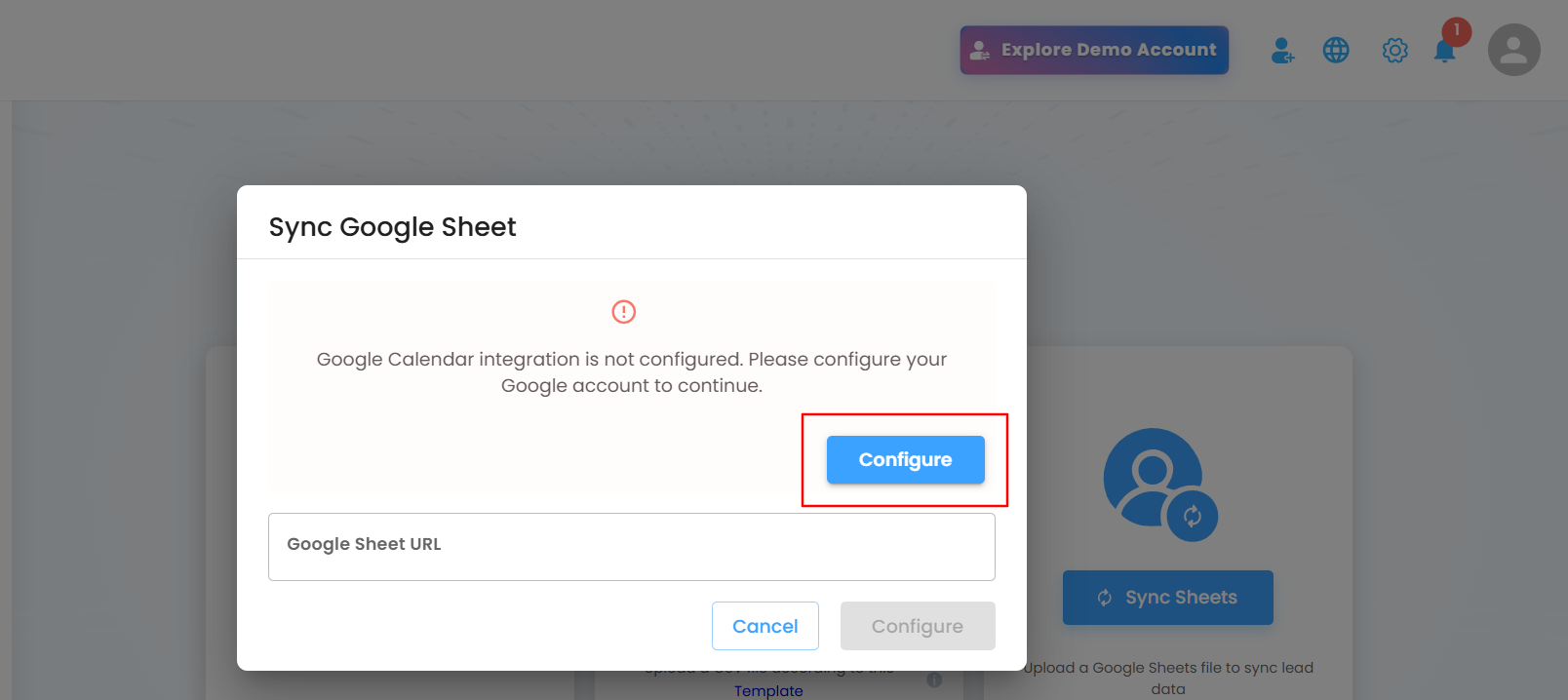
Task: Click the info icon beside Template
Action: pyautogui.click(x=934, y=681)
